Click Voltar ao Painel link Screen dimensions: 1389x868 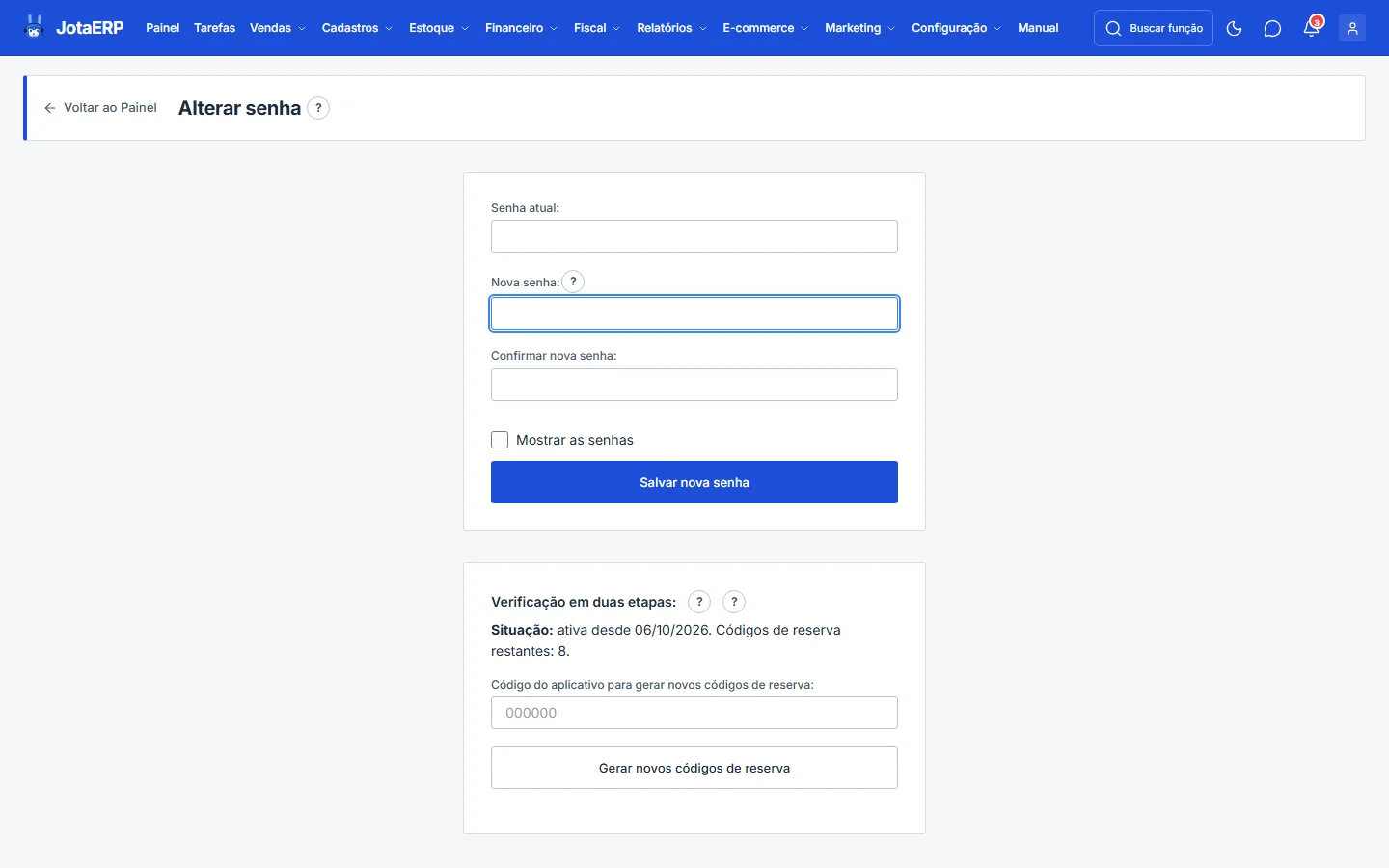[x=100, y=108]
